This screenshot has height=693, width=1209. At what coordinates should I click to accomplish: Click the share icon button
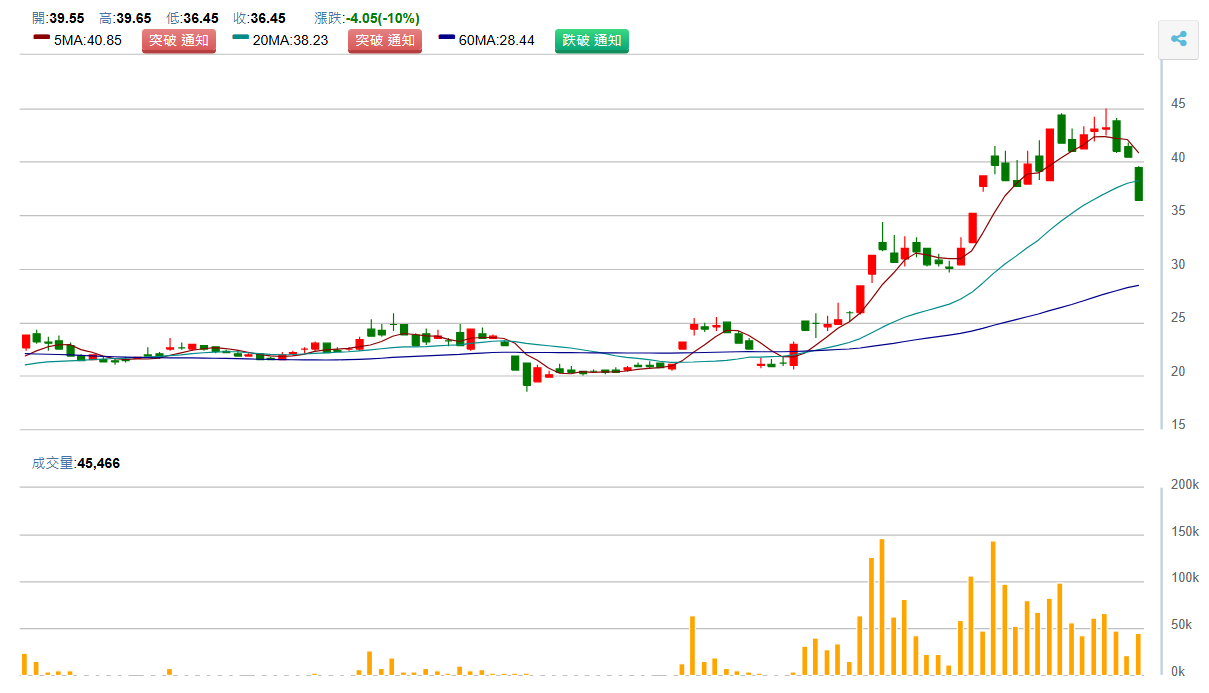click(x=1178, y=40)
